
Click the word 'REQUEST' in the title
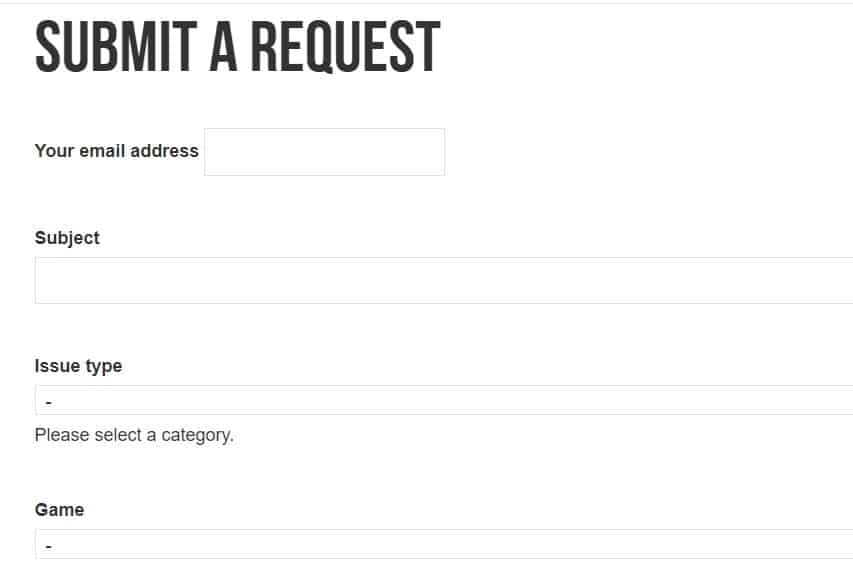pyautogui.click(x=345, y=46)
